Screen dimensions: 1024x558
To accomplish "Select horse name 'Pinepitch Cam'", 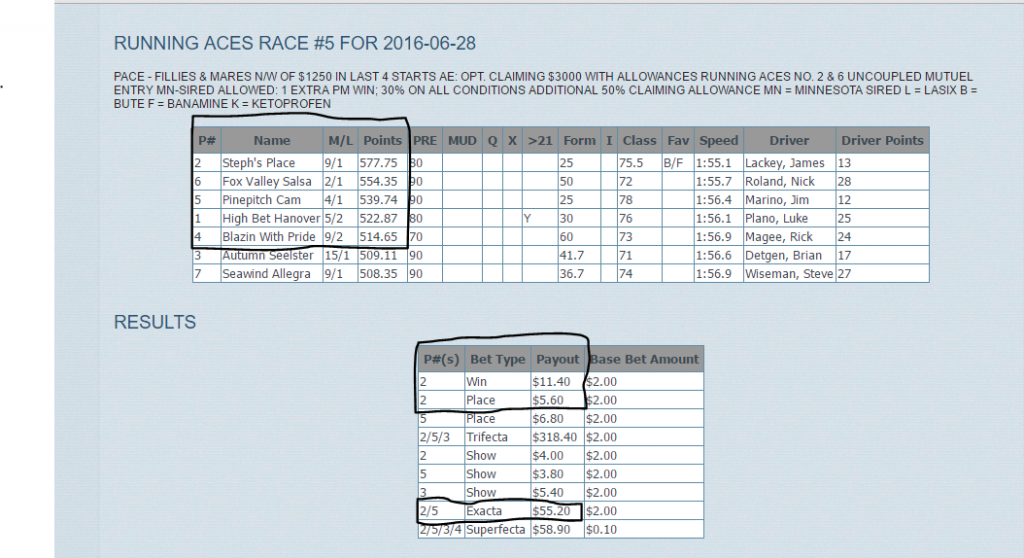I will [x=261, y=200].
